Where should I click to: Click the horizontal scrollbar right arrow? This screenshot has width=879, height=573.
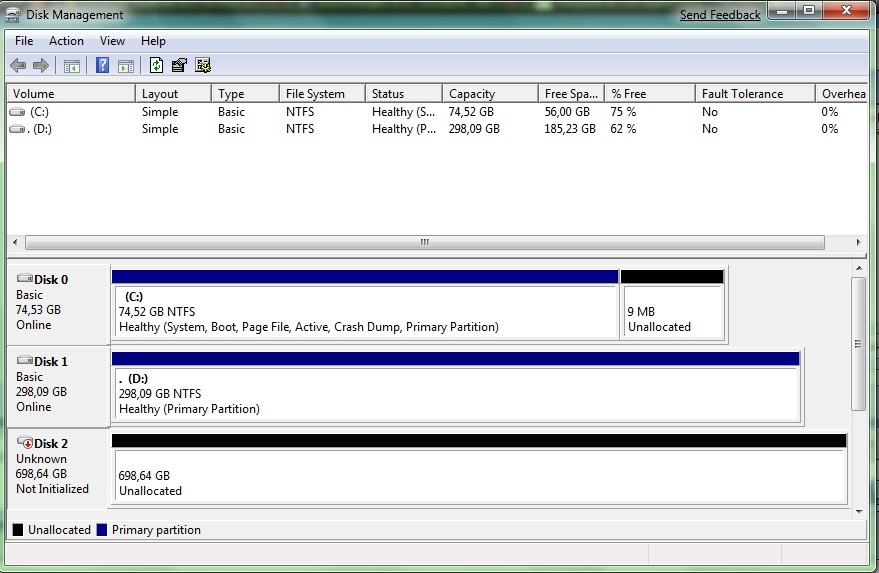pyautogui.click(x=858, y=242)
